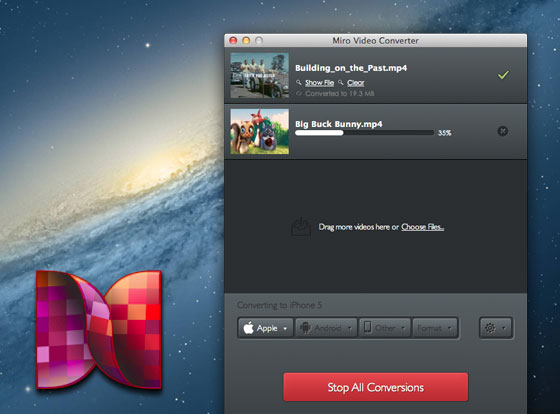Click the Converting to iPhone 5 label
This screenshot has height=414, width=560.
pos(279,305)
